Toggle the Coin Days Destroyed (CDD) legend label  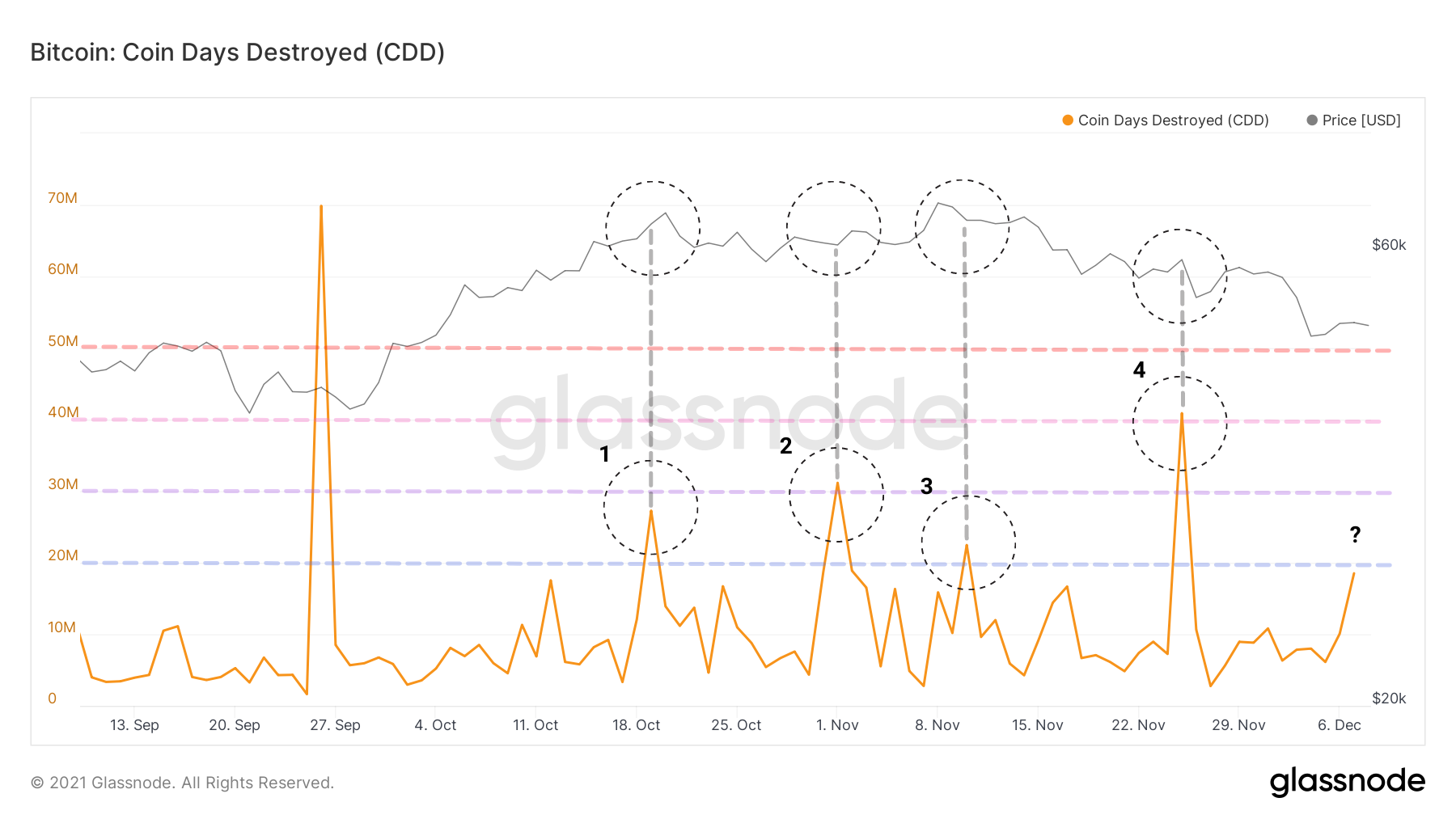pos(1173,120)
